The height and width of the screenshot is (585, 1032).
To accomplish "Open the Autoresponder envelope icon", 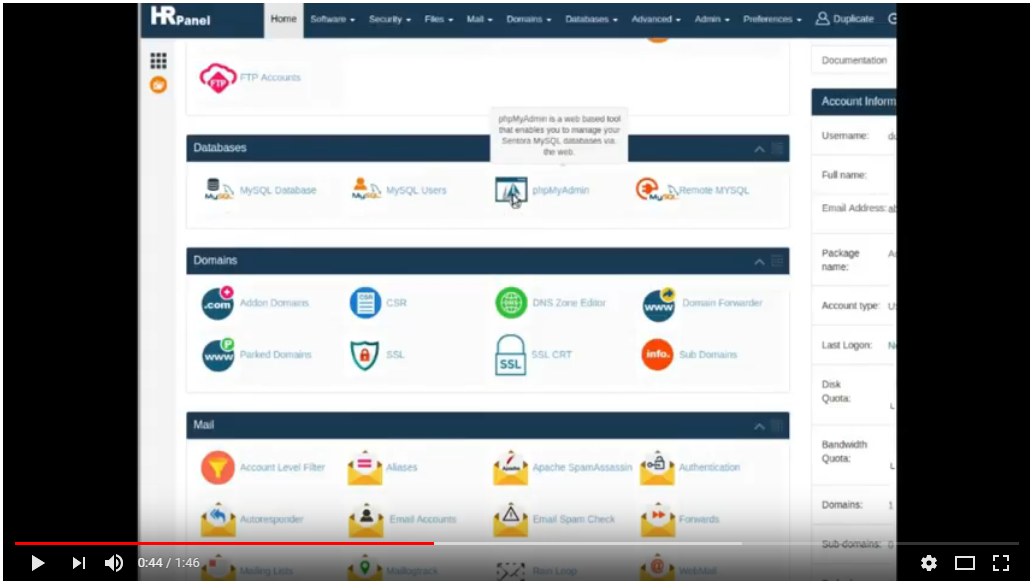I will pyautogui.click(x=218, y=519).
